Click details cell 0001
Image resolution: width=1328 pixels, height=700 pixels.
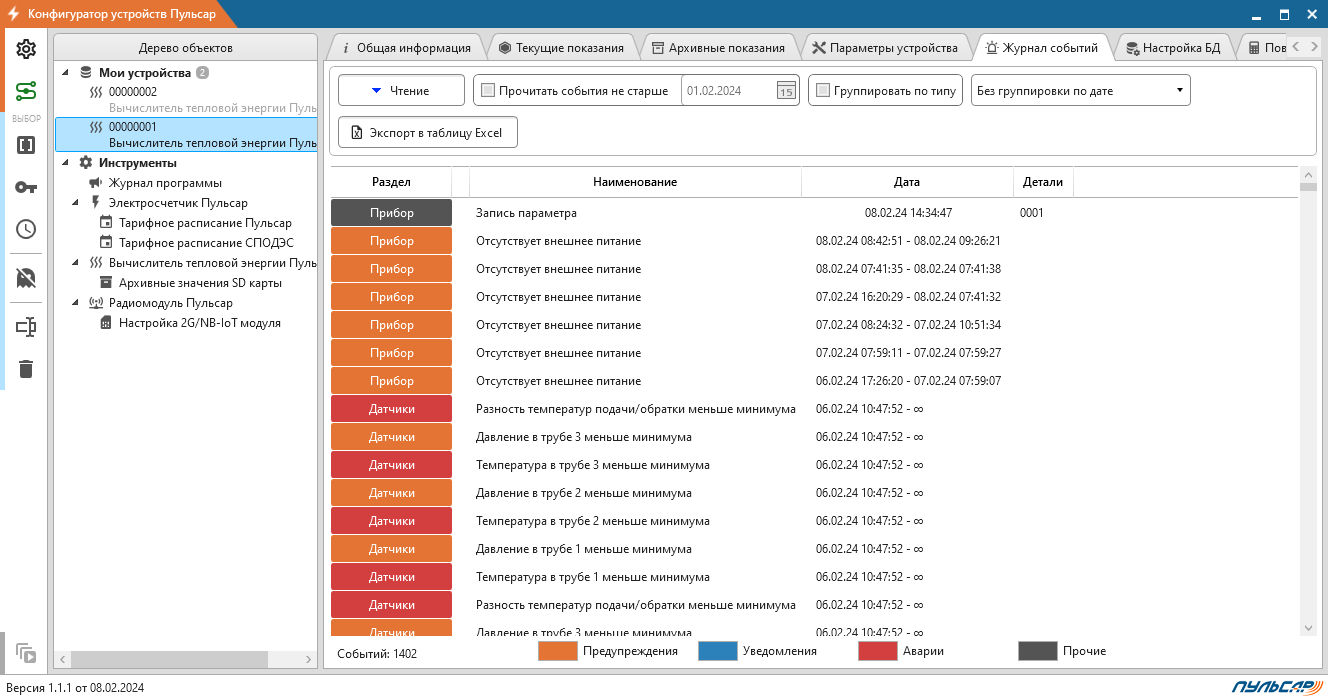tap(1031, 213)
